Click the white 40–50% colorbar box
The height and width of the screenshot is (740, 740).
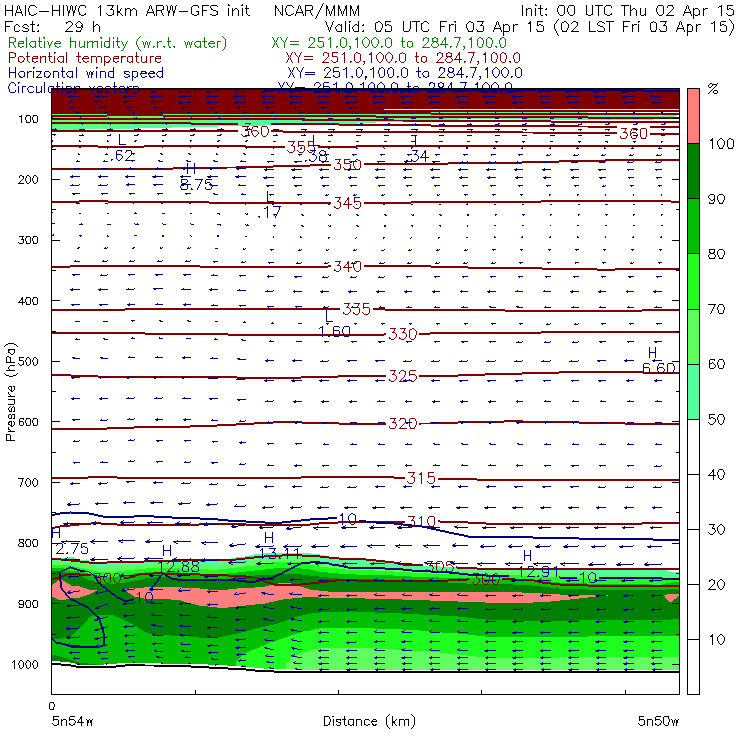pyautogui.click(x=693, y=446)
